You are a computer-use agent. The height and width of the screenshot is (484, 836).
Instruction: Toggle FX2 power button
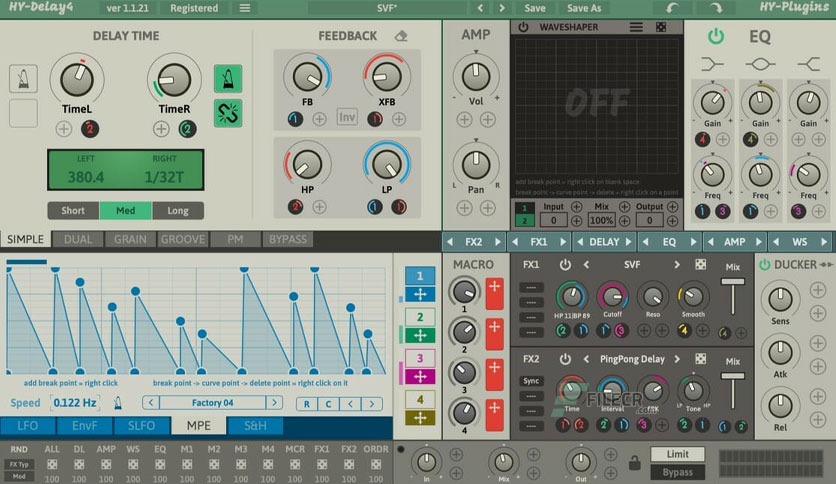565,359
